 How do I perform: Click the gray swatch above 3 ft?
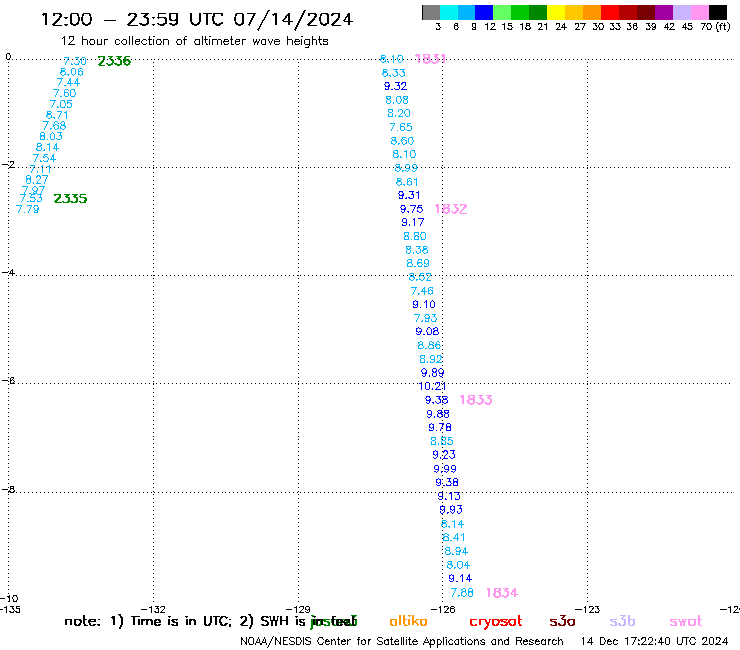tap(431, 12)
